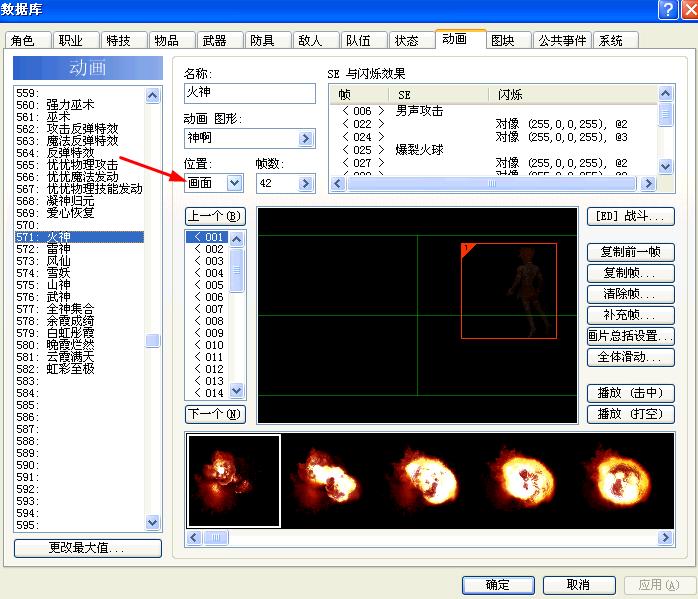This screenshot has height=599, width=698.
Task: Select animation 560: 强力巫术 in the list
Action: [x=79, y=105]
